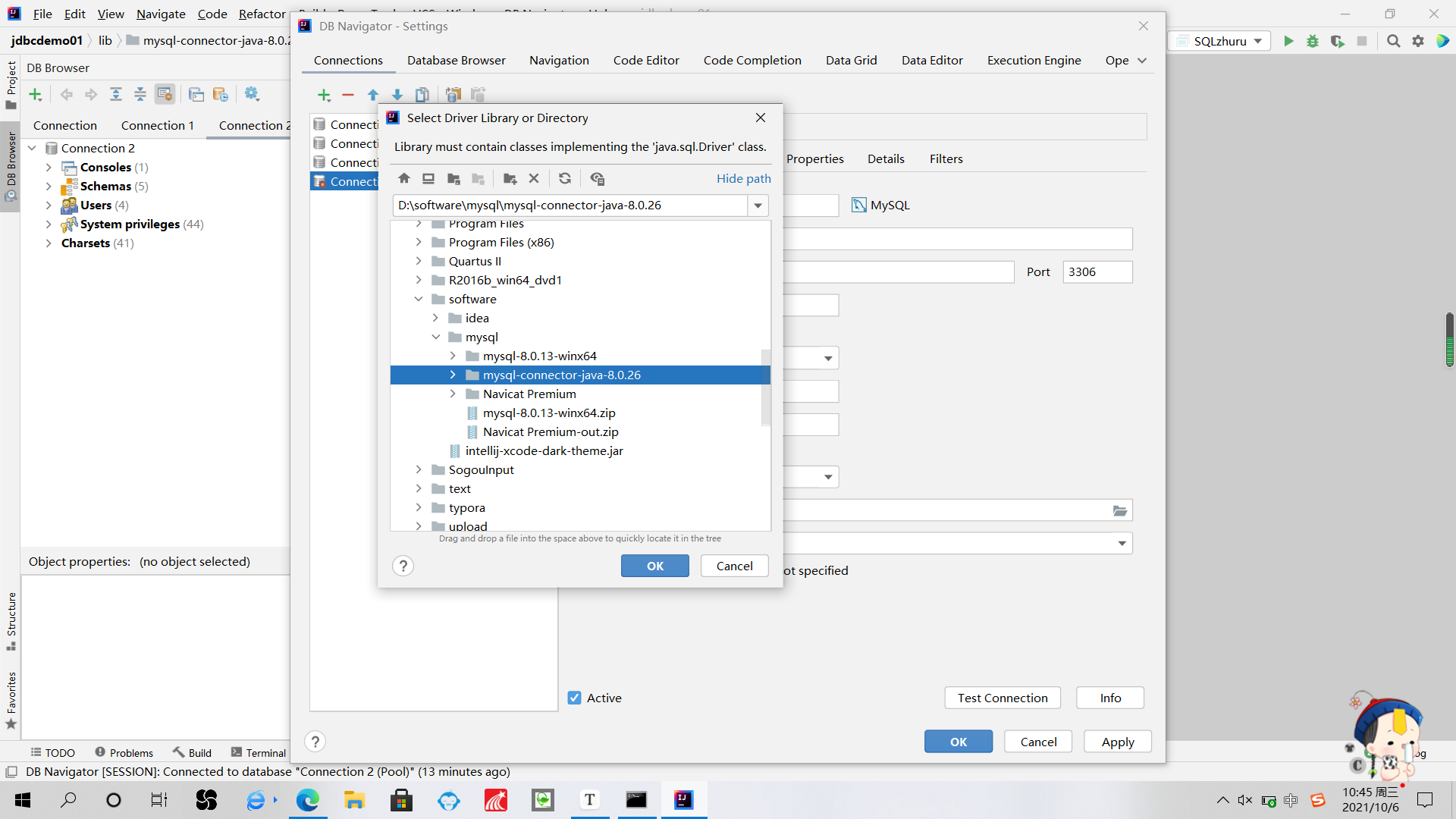This screenshot has height=819, width=1456.
Task: Open DB Browser settings with the gear icon
Action: point(253,93)
